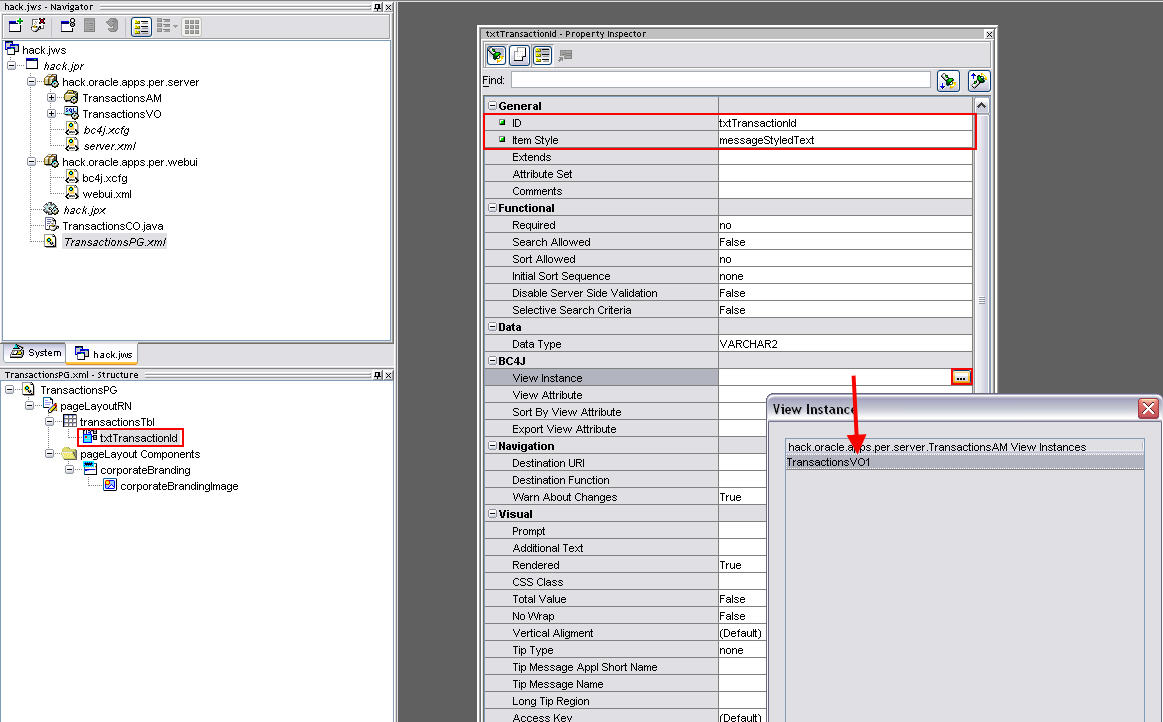Viewport: 1163px width, 722px height.
Task: Create a new file using the Navigator toolbar icon
Action: tap(15, 26)
